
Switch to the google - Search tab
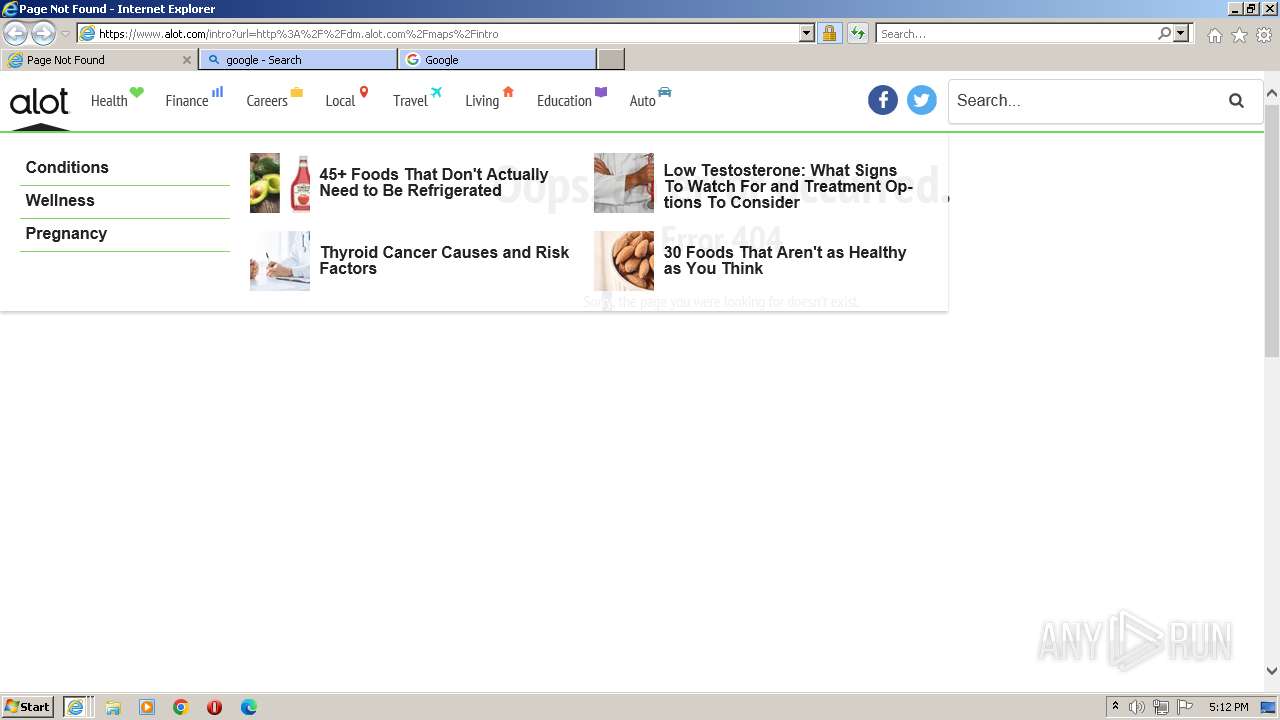coord(298,60)
